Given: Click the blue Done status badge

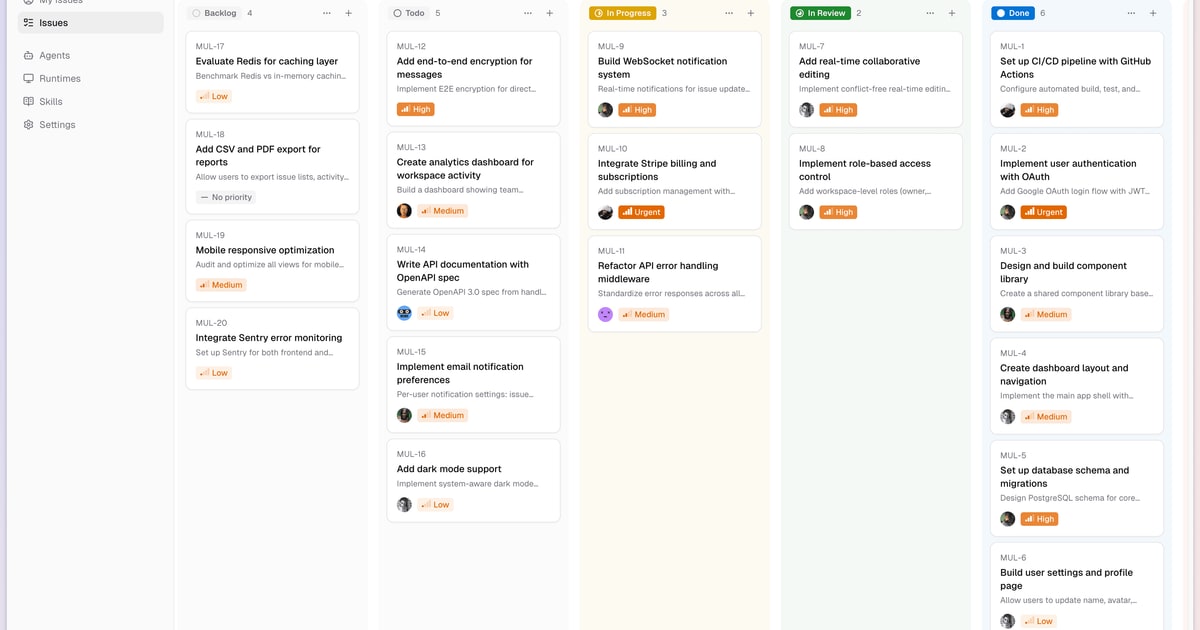Looking at the screenshot, I should point(1013,13).
